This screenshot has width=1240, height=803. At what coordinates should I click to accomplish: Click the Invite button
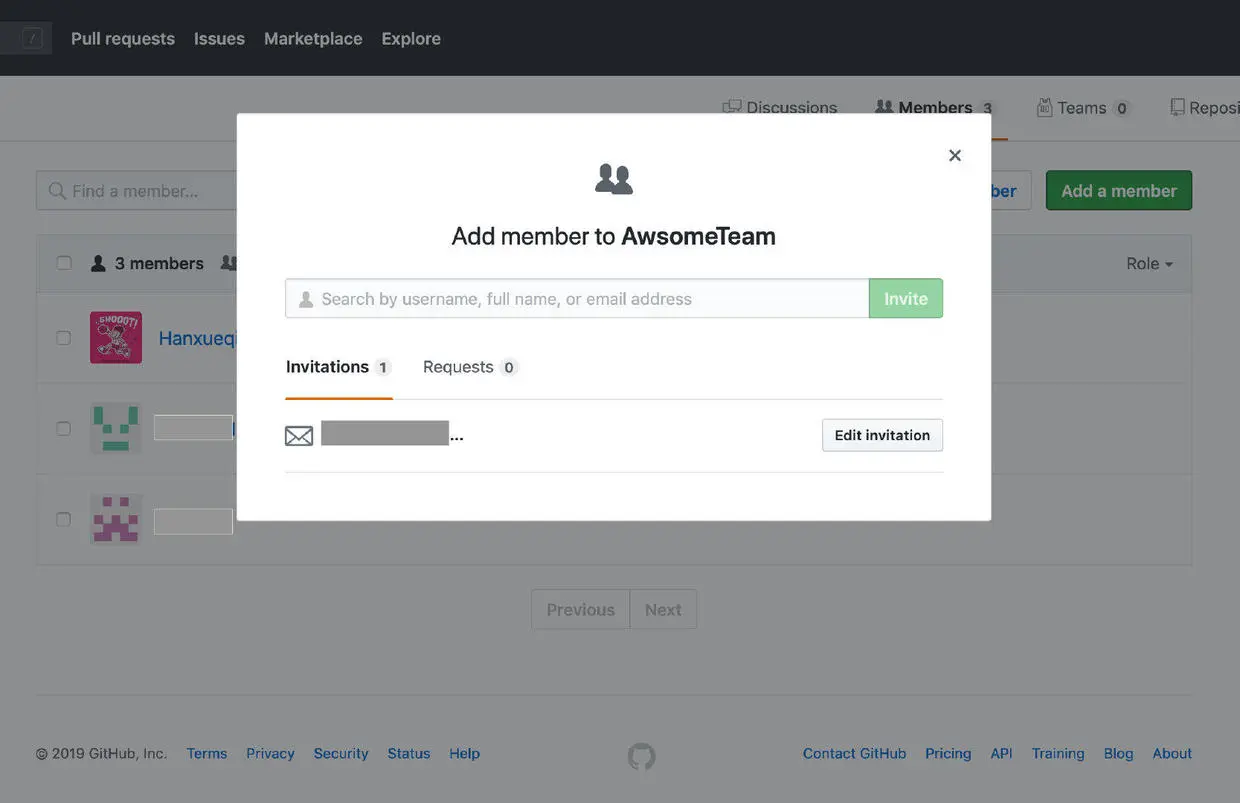[x=906, y=298]
